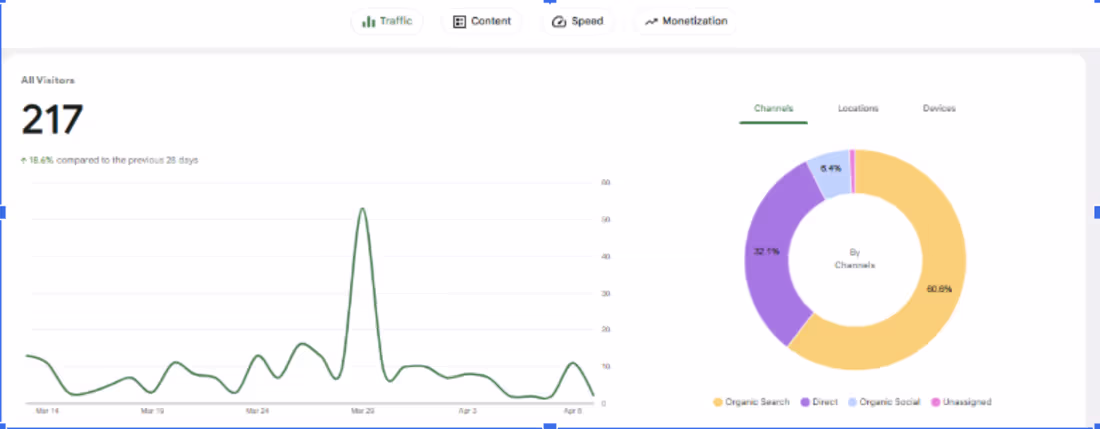Click the light blue Organic Social legend dot
Screen dimensions: 1100x429
tap(852, 402)
